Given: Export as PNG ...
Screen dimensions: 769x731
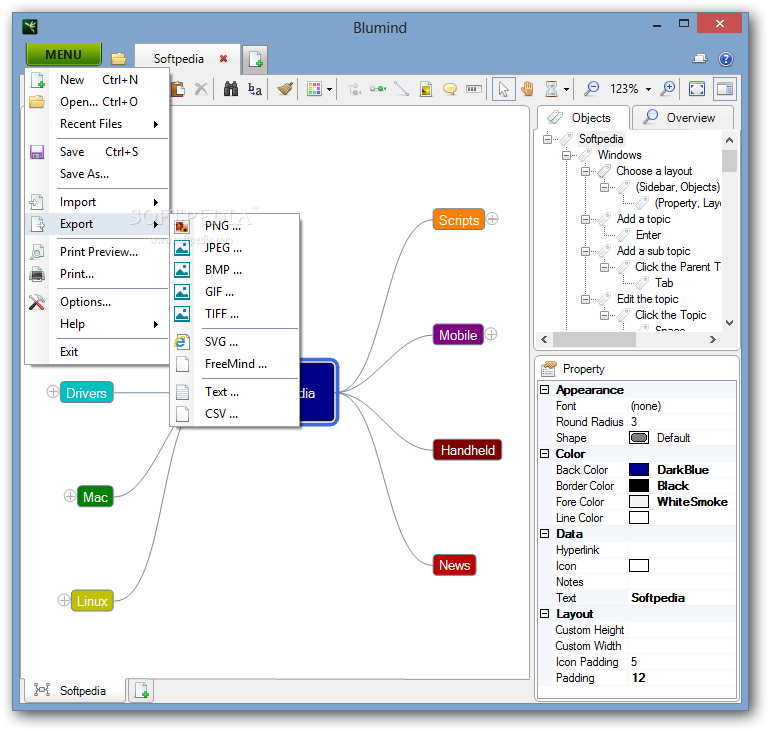Looking at the screenshot, I should [x=235, y=226].
